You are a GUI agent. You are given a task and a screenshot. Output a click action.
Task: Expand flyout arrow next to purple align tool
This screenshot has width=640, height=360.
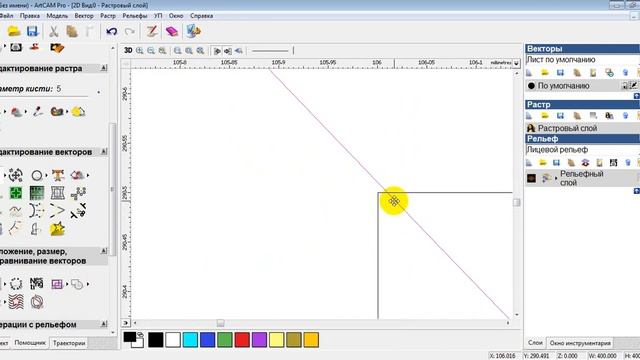[x=67, y=284]
